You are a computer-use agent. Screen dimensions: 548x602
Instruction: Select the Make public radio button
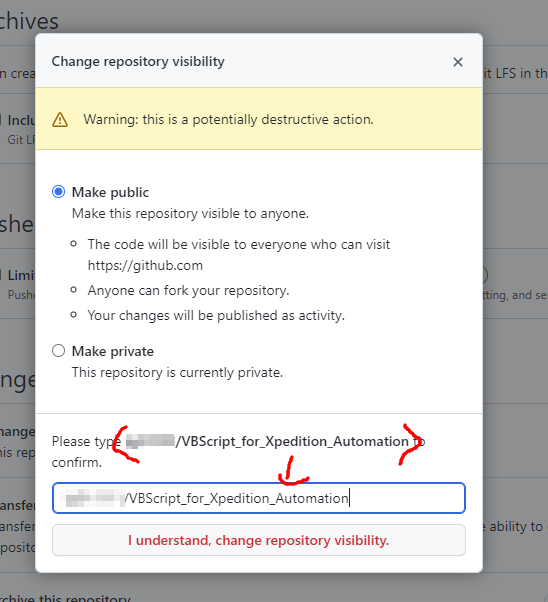58,192
